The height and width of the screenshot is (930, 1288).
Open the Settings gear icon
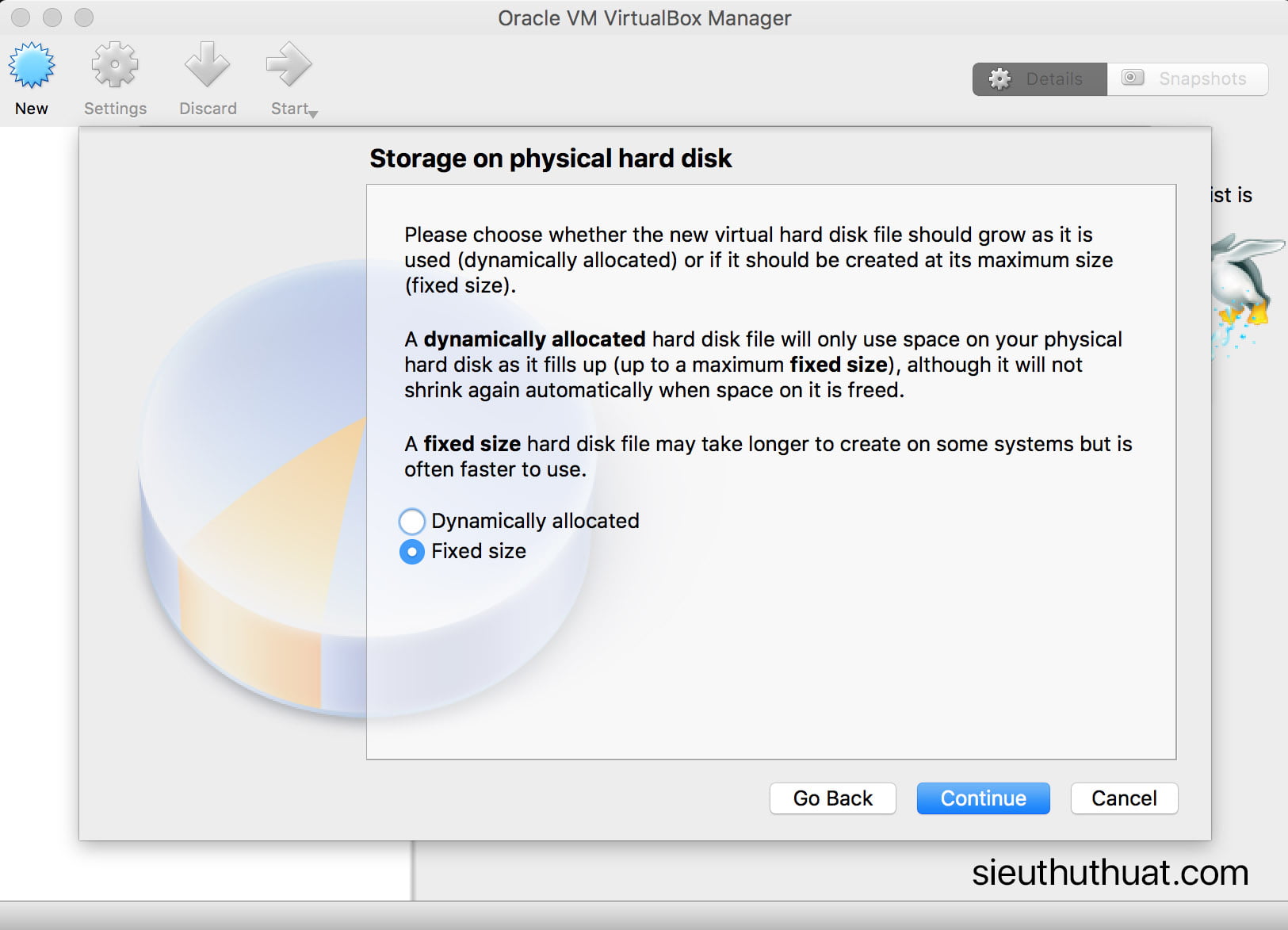coord(115,65)
